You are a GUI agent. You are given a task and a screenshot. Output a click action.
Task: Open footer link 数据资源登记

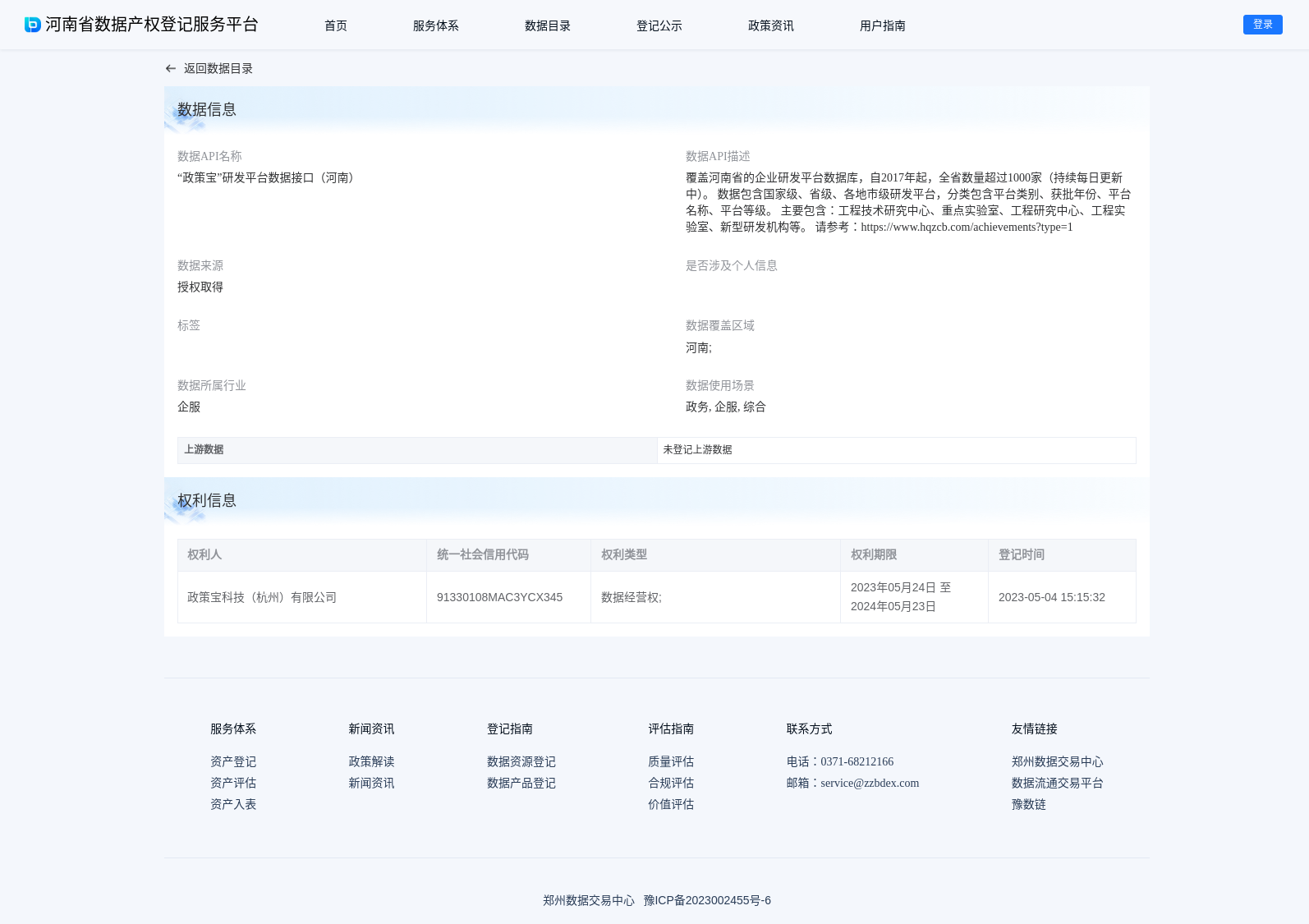(x=521, y=762)
